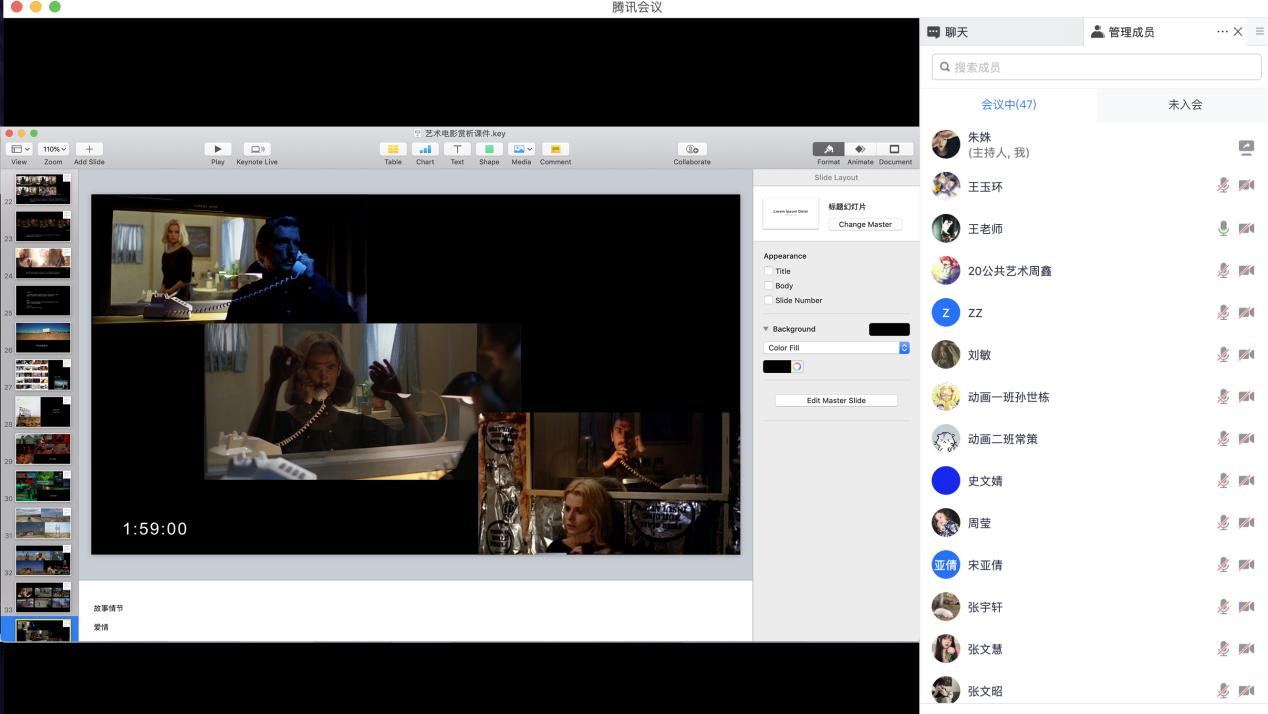Switch to the 未入会 tab
The width and height of the screenshot is (1268, 714).
coord(1184,104)
